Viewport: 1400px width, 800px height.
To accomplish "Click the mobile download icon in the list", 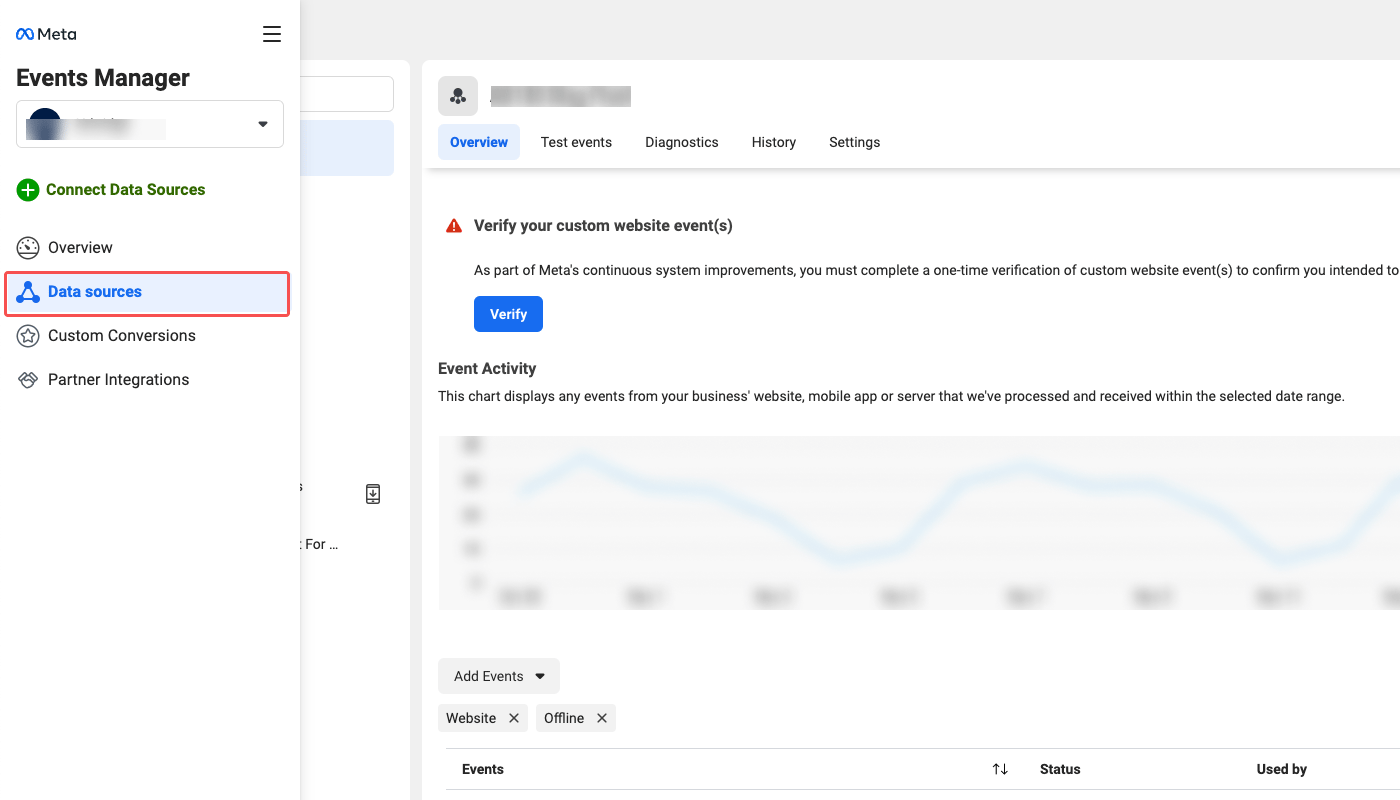I will tap(373, 494).
